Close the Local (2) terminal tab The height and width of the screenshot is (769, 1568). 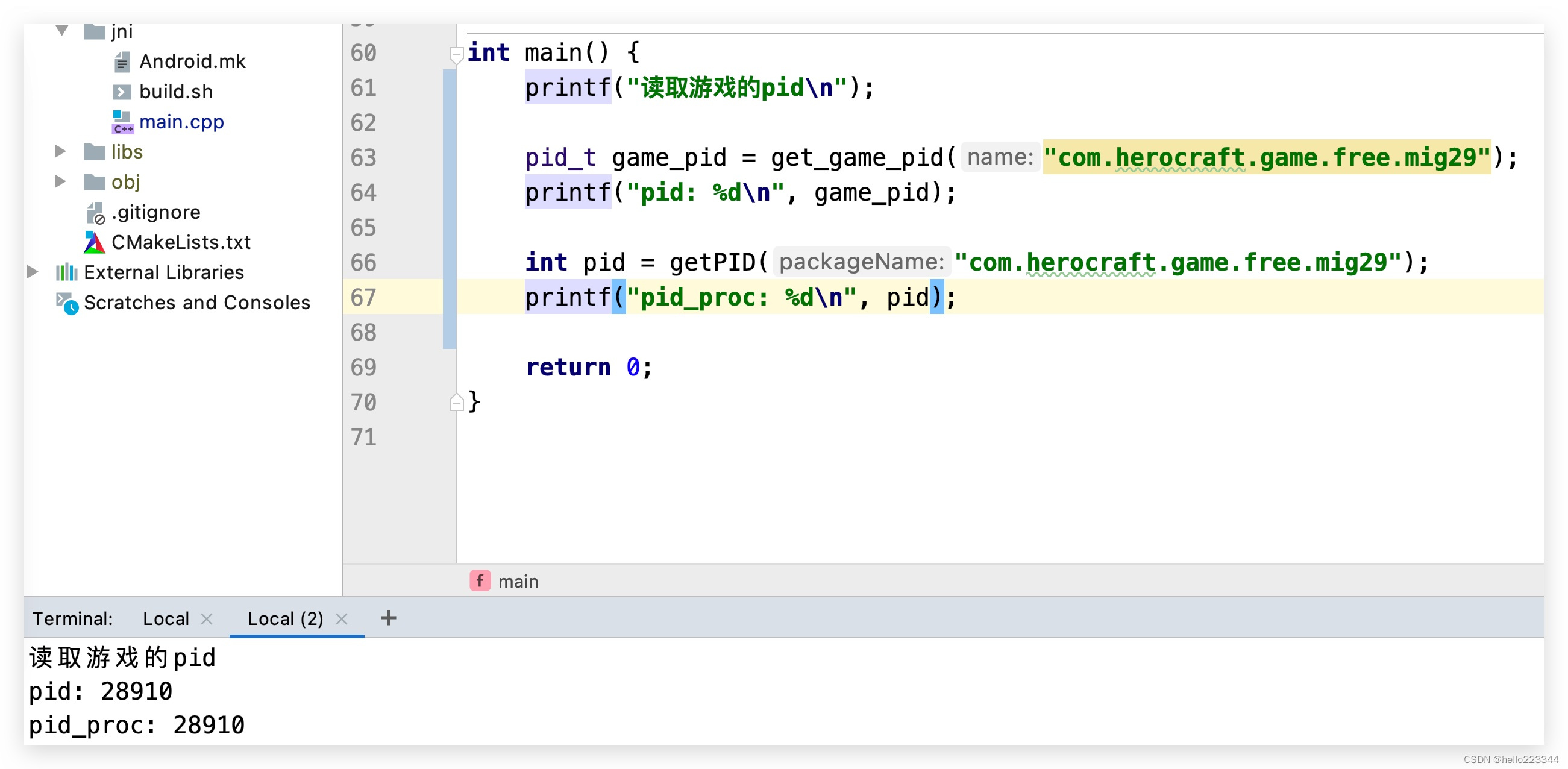(342, 618)
